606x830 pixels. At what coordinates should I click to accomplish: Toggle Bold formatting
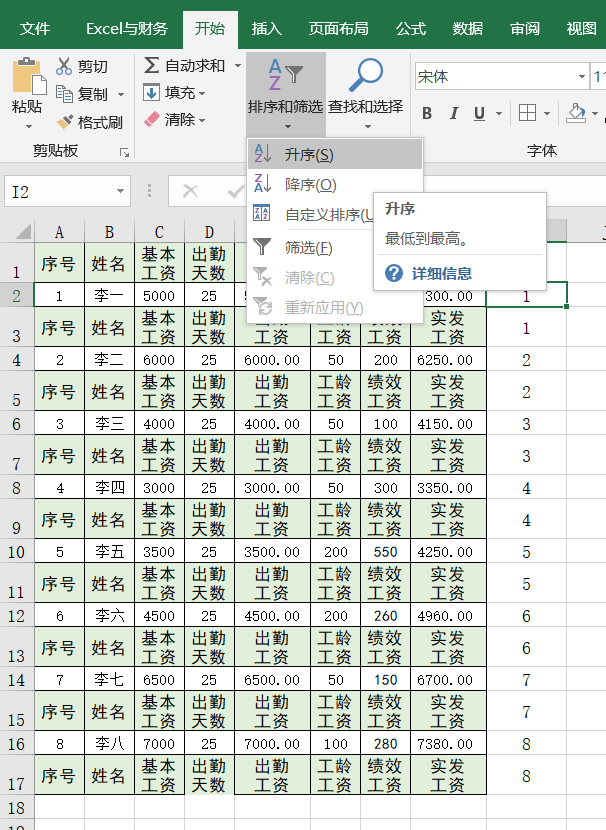(427, 113)
